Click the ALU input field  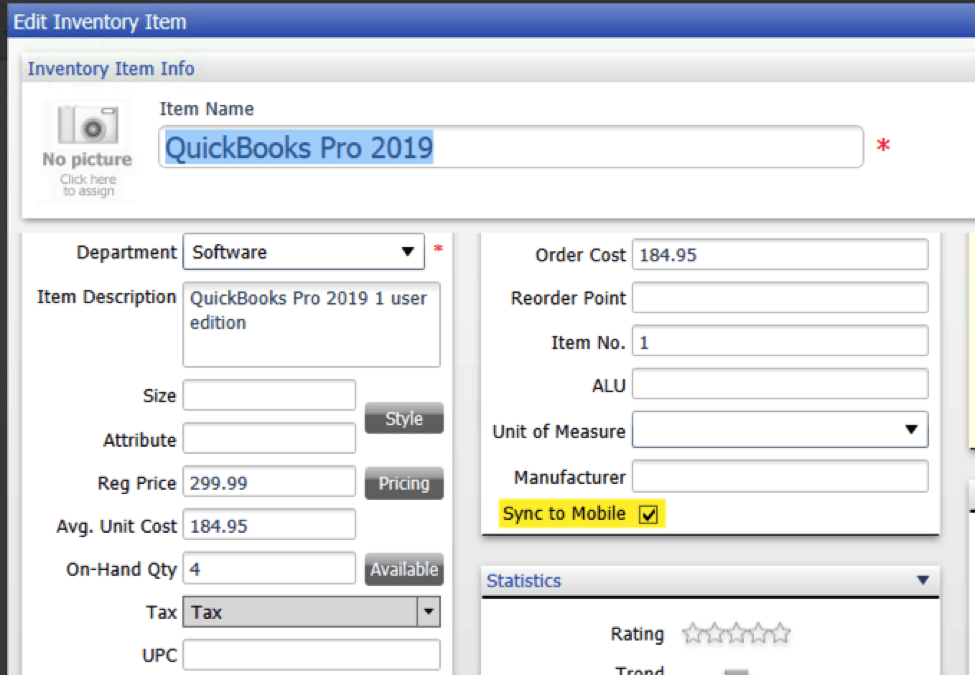pos(780,384)
